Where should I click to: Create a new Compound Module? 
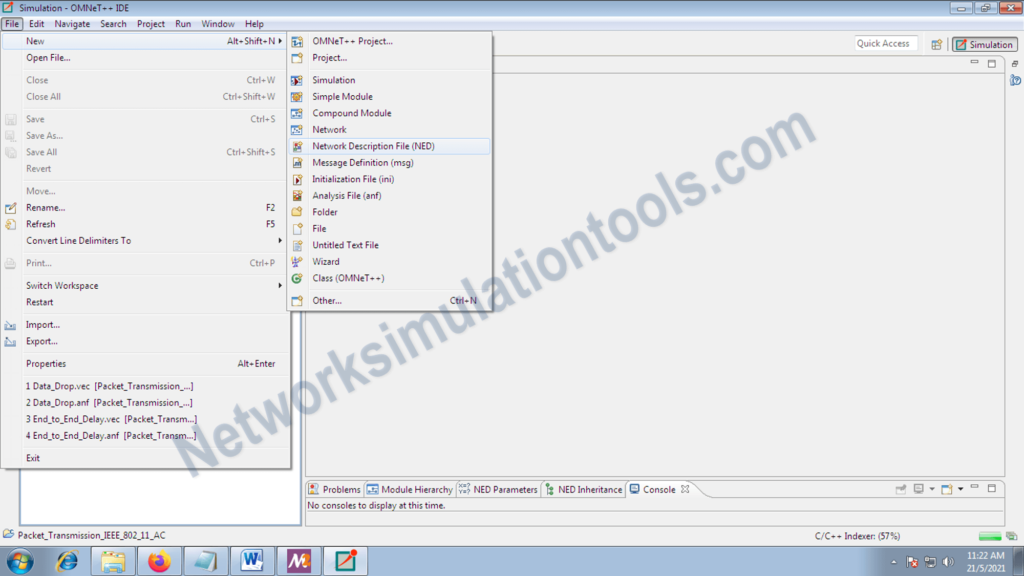coord(350,112)
